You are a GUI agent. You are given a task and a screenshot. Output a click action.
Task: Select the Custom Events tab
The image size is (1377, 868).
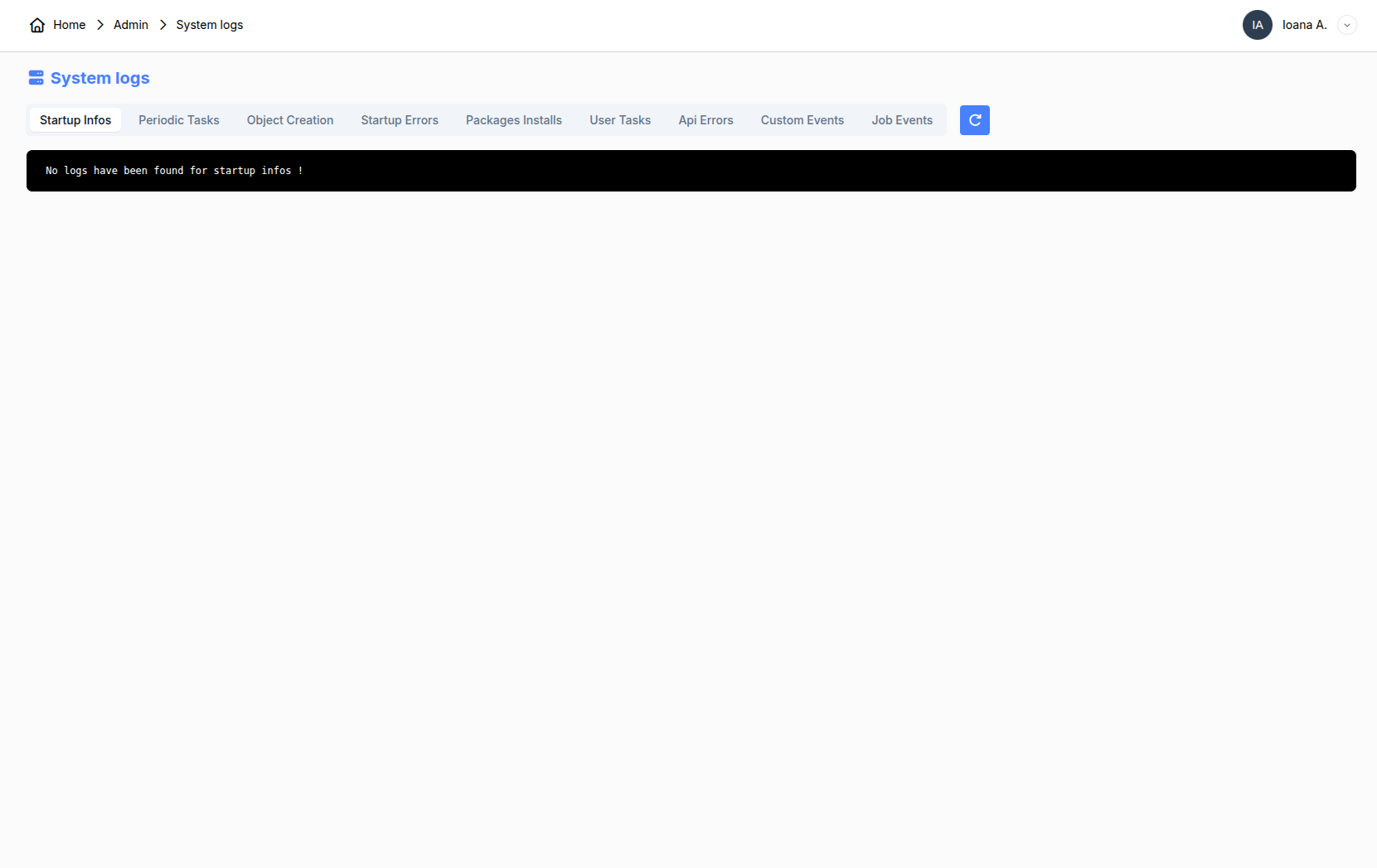[x=802, y=120]
